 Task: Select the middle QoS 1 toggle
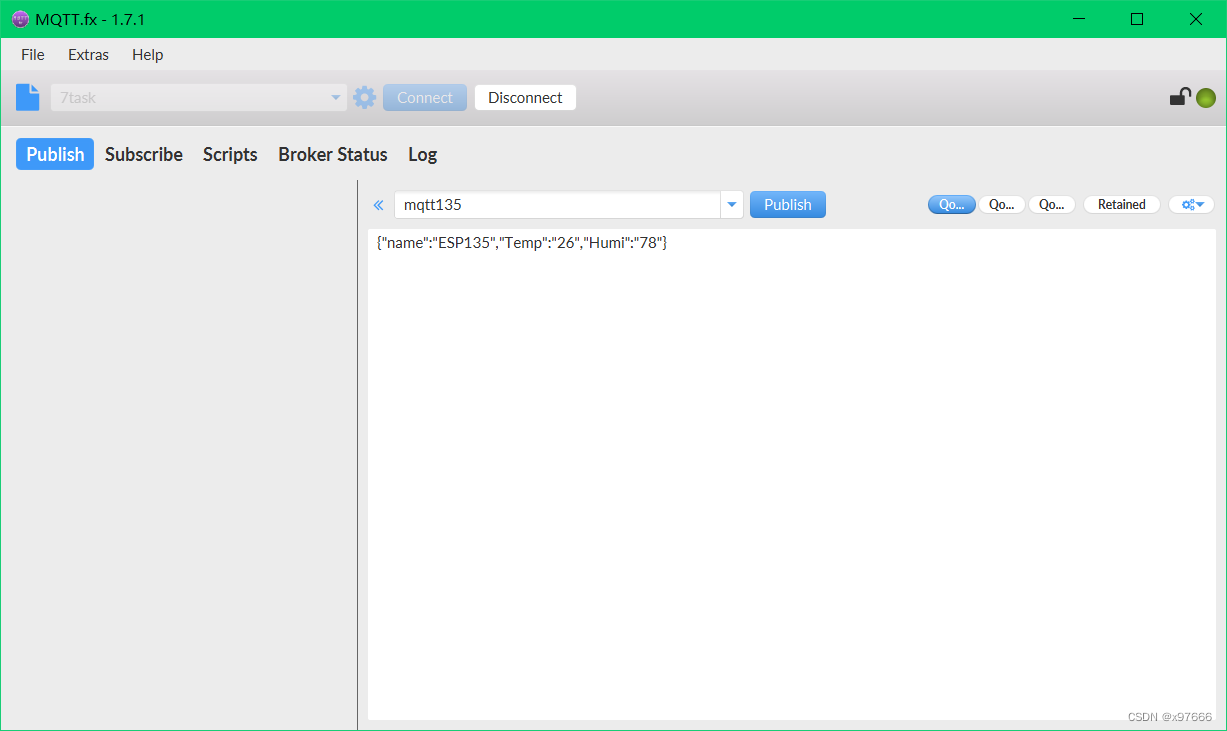[1002, 204]
